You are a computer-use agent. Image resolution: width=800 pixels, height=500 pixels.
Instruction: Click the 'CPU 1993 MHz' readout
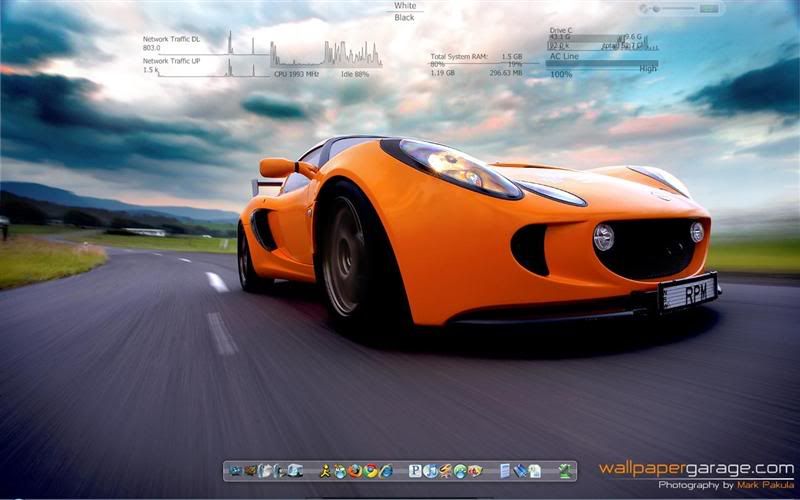[296, 74]
